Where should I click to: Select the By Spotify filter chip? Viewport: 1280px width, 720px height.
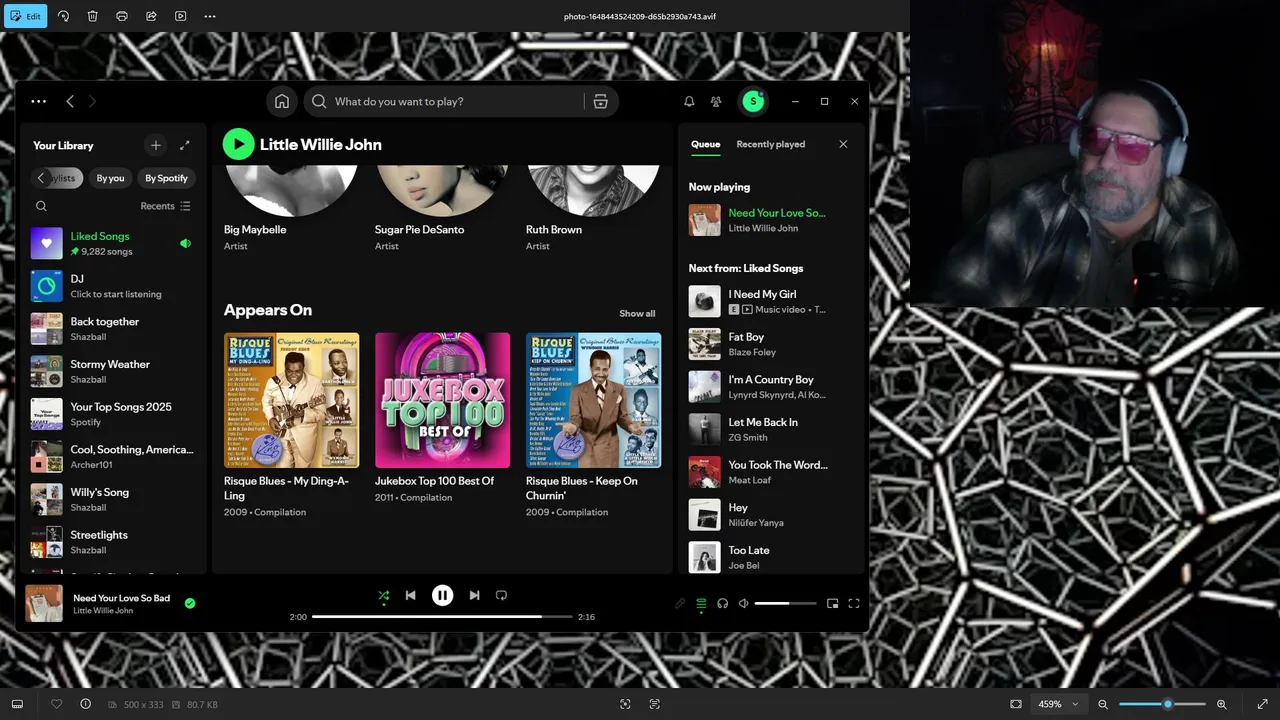(x=166, y=178)
